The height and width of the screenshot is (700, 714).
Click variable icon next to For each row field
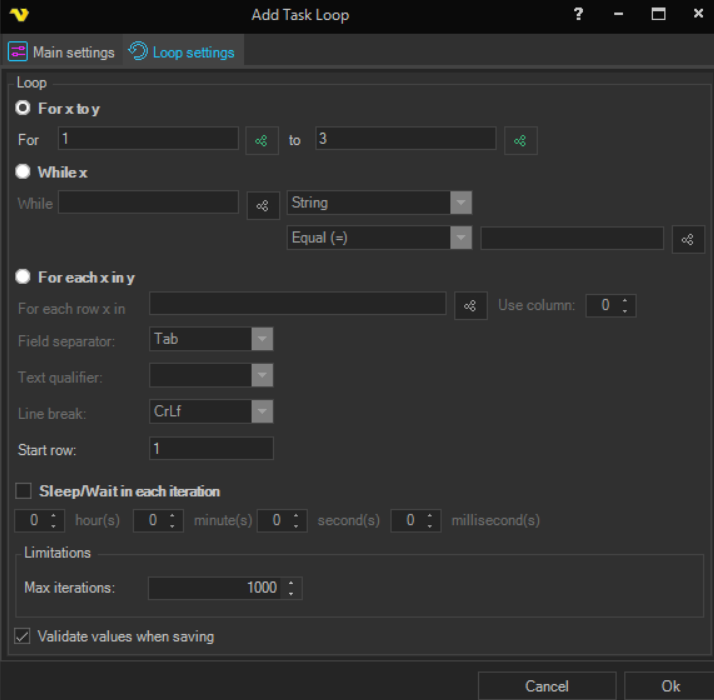tap(470, 306)
